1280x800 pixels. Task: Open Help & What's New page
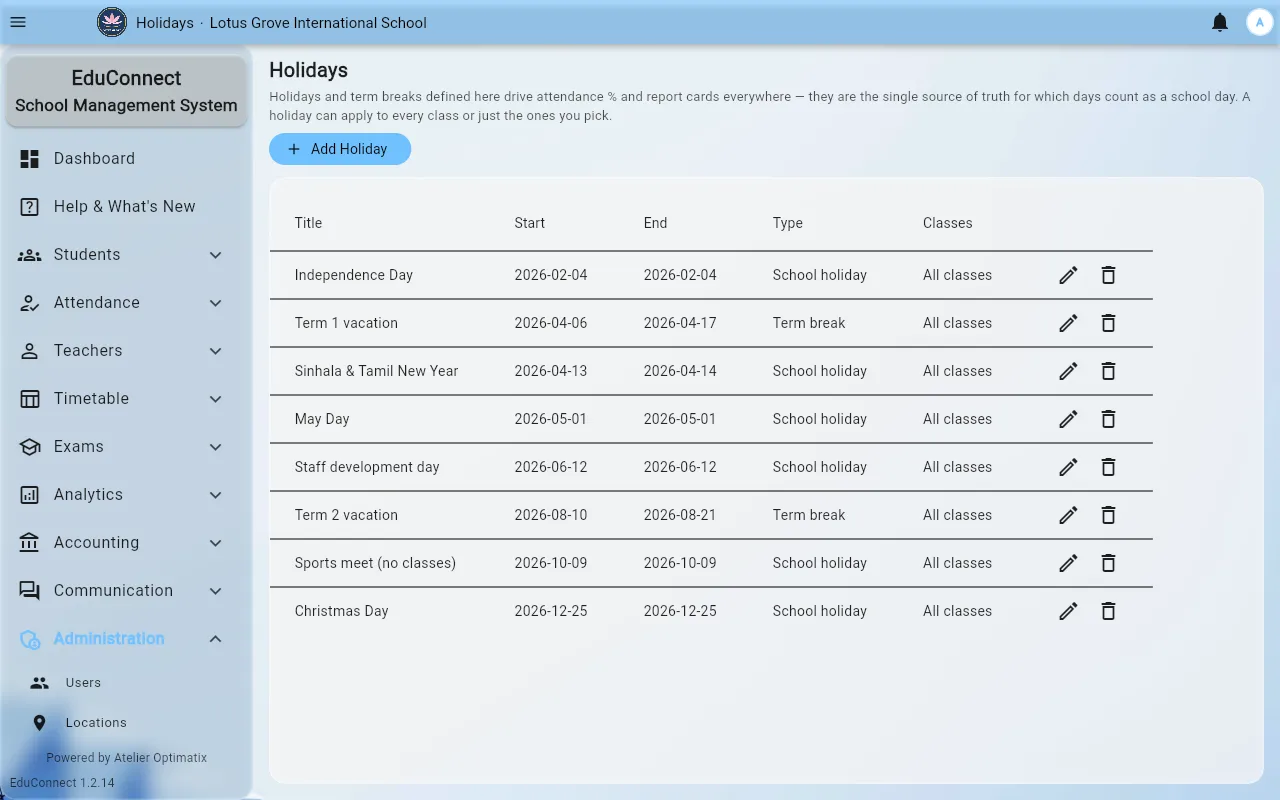(x=126, y=207)
